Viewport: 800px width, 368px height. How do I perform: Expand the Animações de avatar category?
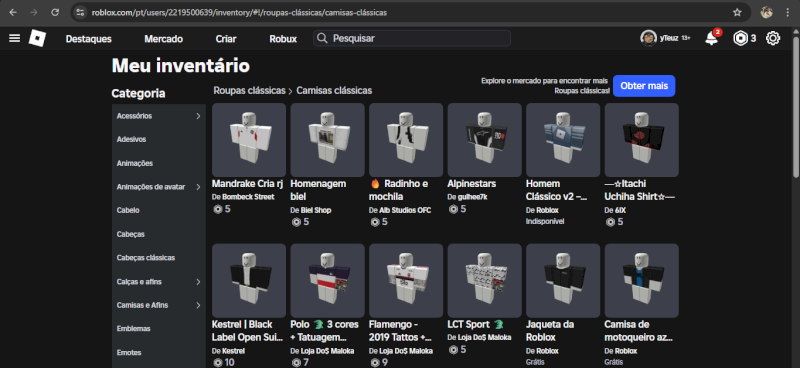click(x=159, y=187)
